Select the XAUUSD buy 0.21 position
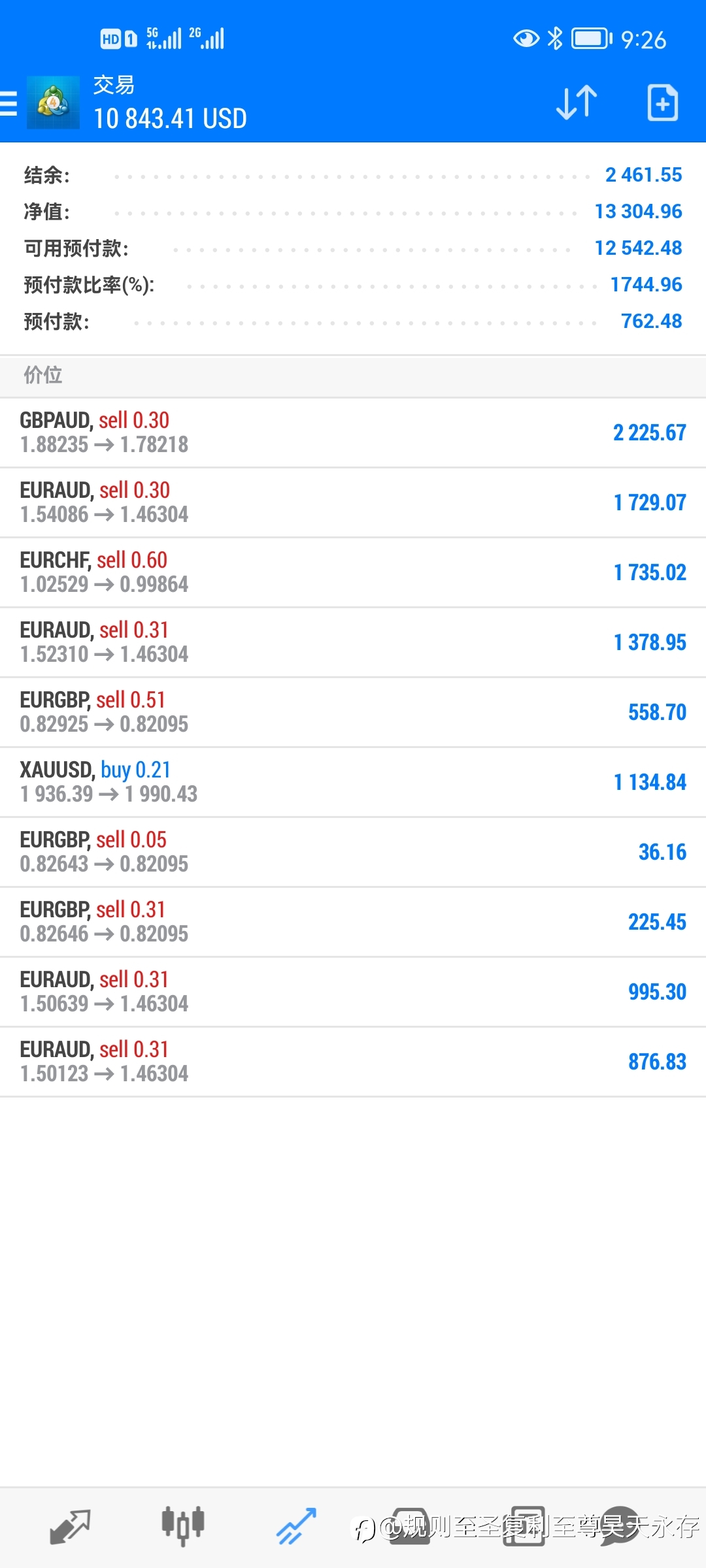This screenshot has width=706, height=1568. (x=353, y=782)
